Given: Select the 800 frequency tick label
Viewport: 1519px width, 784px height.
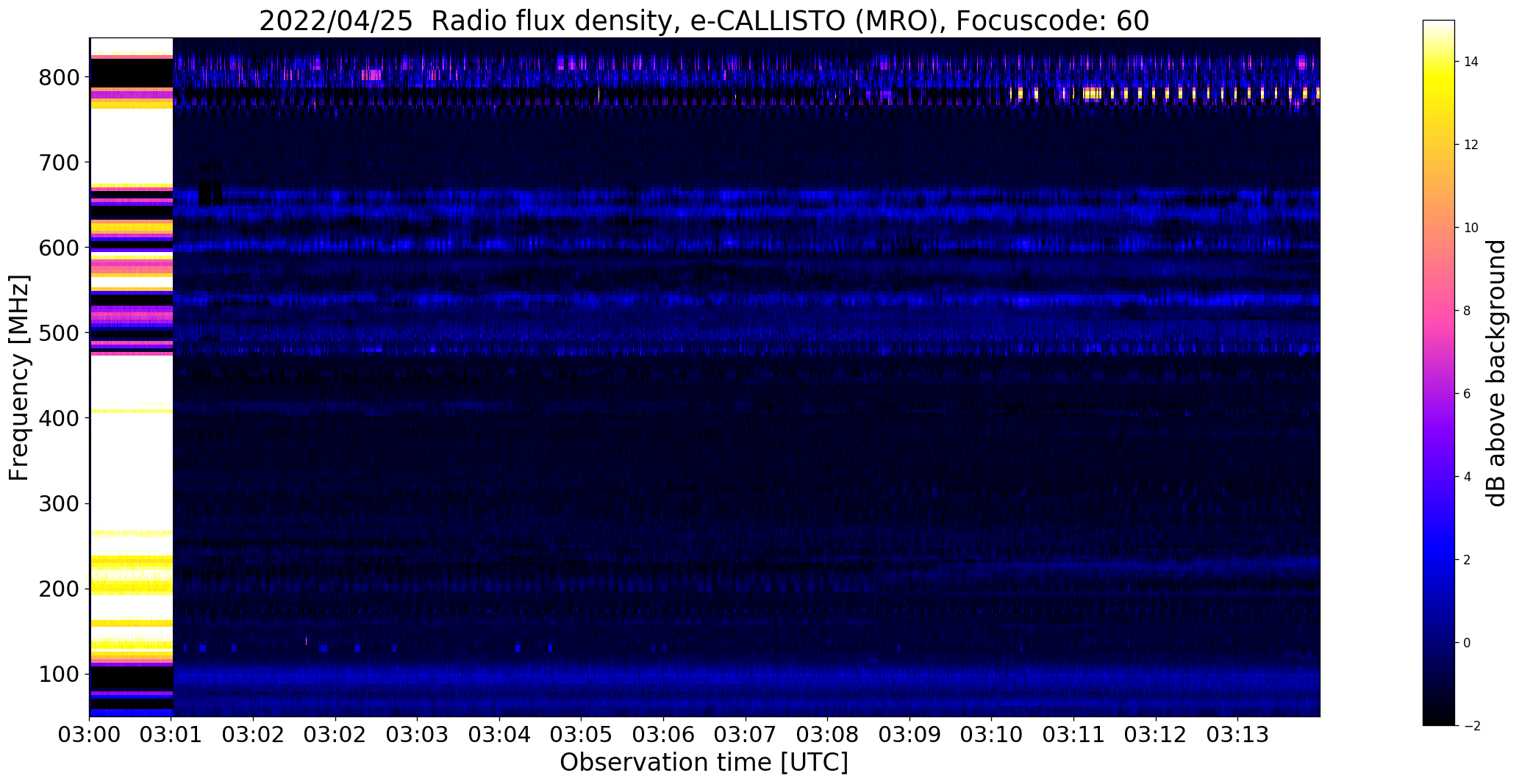Looking at the screenshot, I should pos(58,77).
